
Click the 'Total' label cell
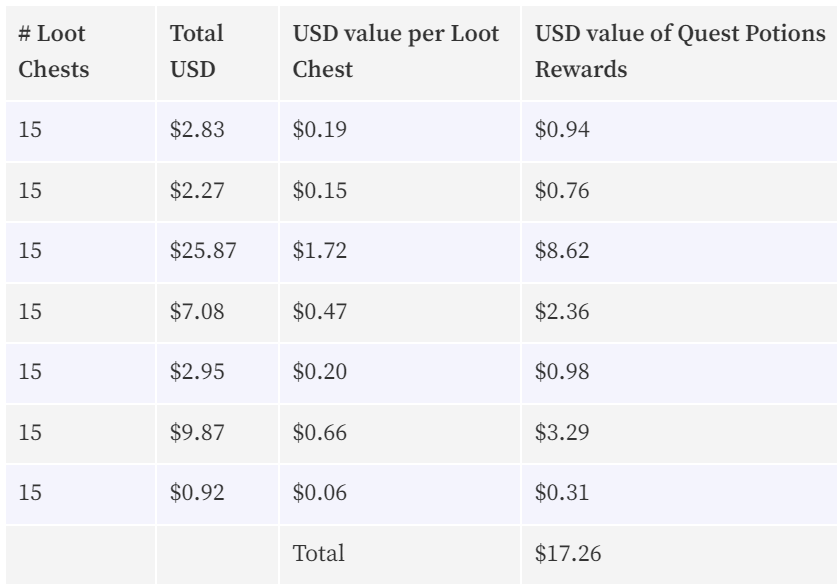(x=400, y=555)
